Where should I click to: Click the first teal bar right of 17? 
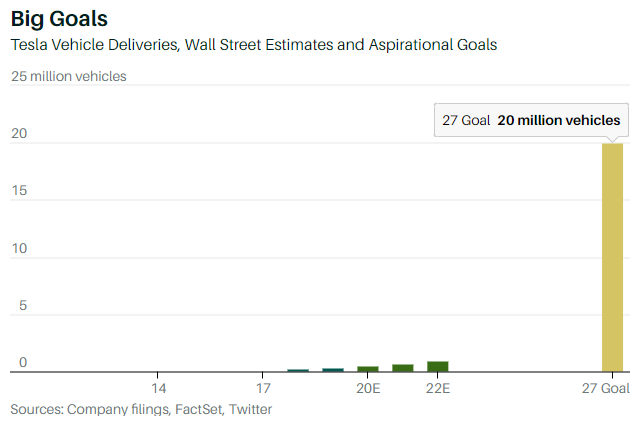click(x=298, y=370)
